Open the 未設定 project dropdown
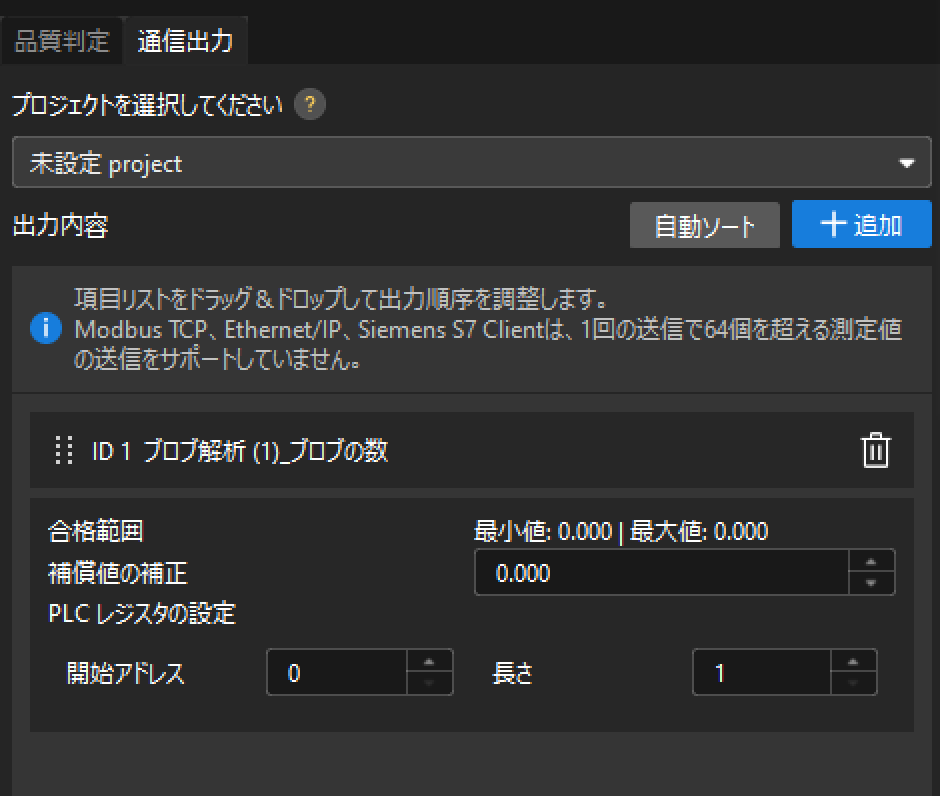This screenshot has width=940, height=796. 472,162
